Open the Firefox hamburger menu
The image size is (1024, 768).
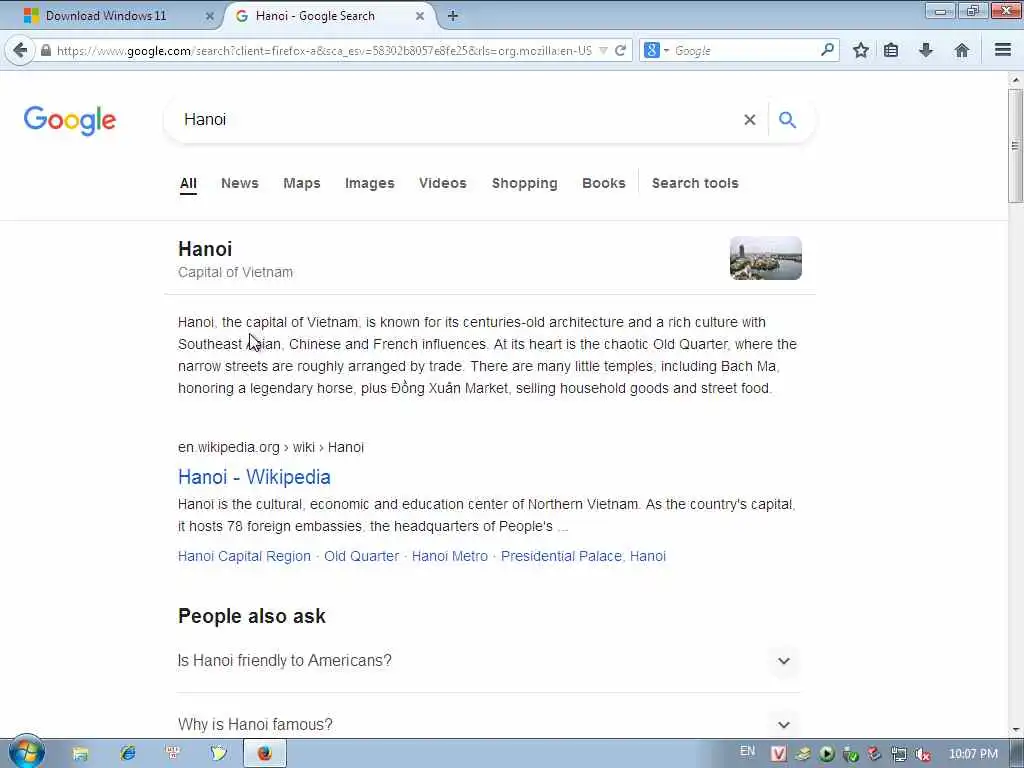[x=1003, y=50]
